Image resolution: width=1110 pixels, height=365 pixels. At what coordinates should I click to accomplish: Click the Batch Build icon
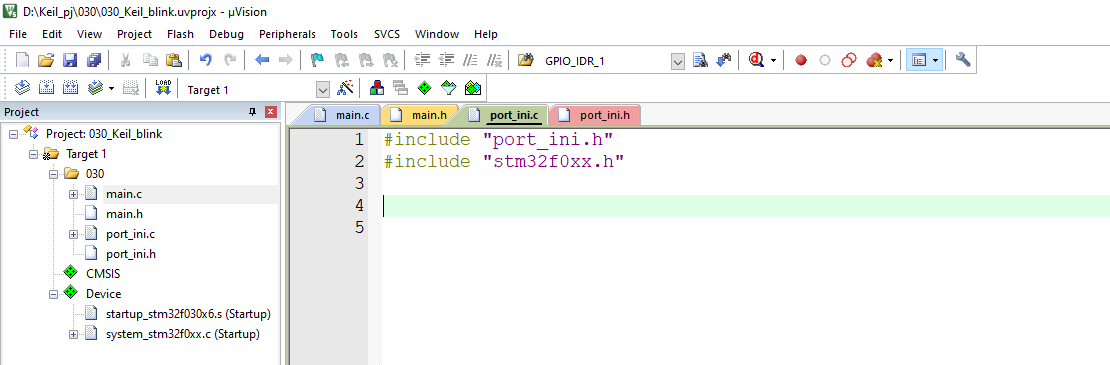pyautogui.click(x=96, y=88)
